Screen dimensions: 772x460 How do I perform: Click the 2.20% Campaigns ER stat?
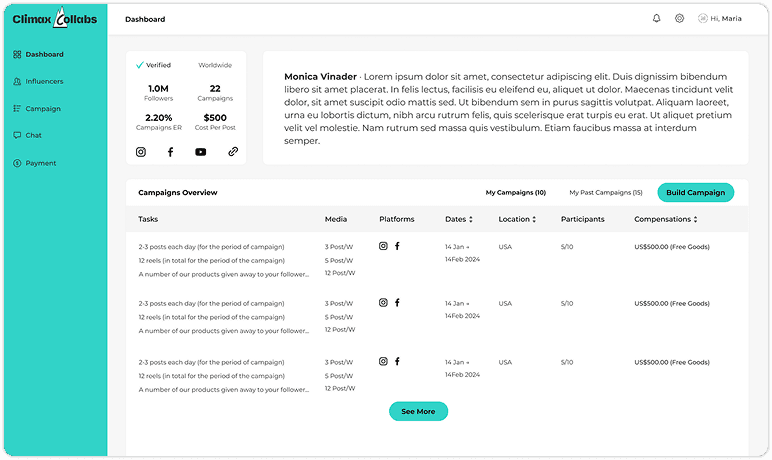click(x=159, y=122)
